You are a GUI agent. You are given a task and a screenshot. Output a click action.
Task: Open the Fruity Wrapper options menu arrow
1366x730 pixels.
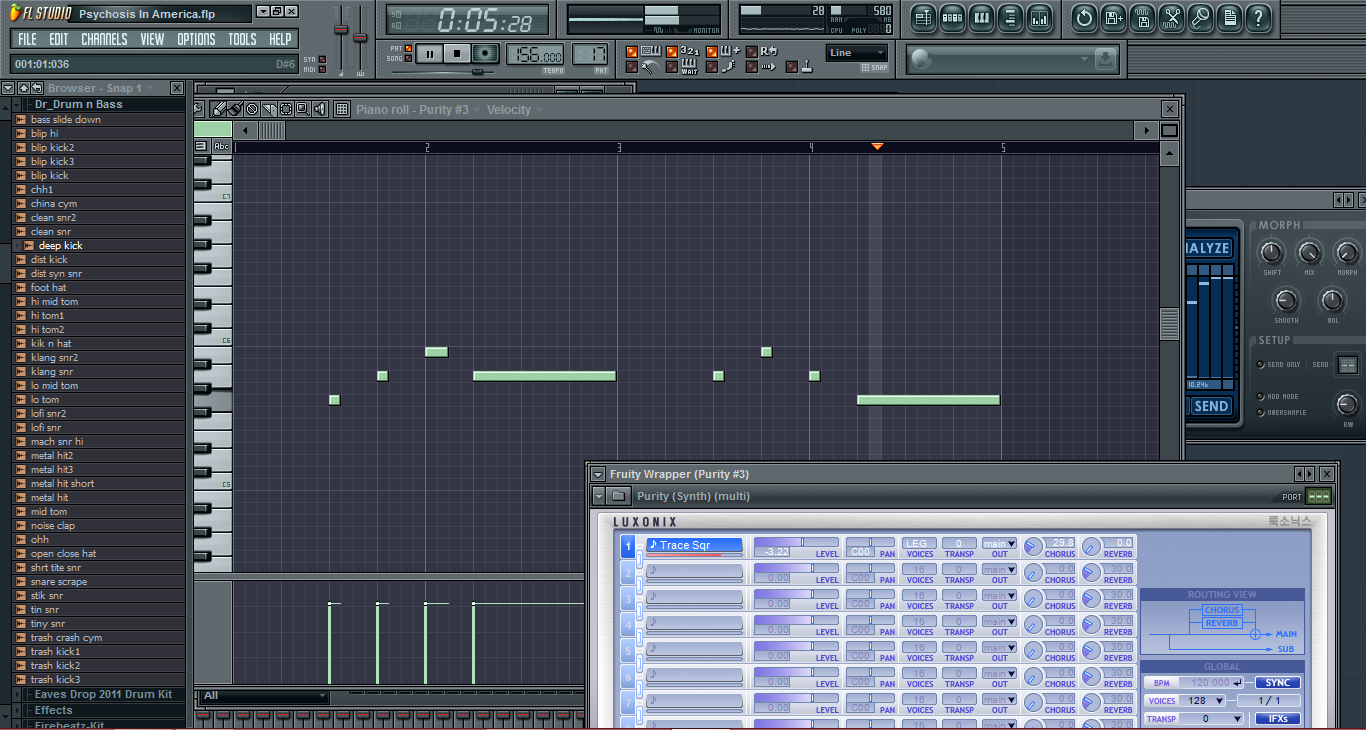point(598,474)
